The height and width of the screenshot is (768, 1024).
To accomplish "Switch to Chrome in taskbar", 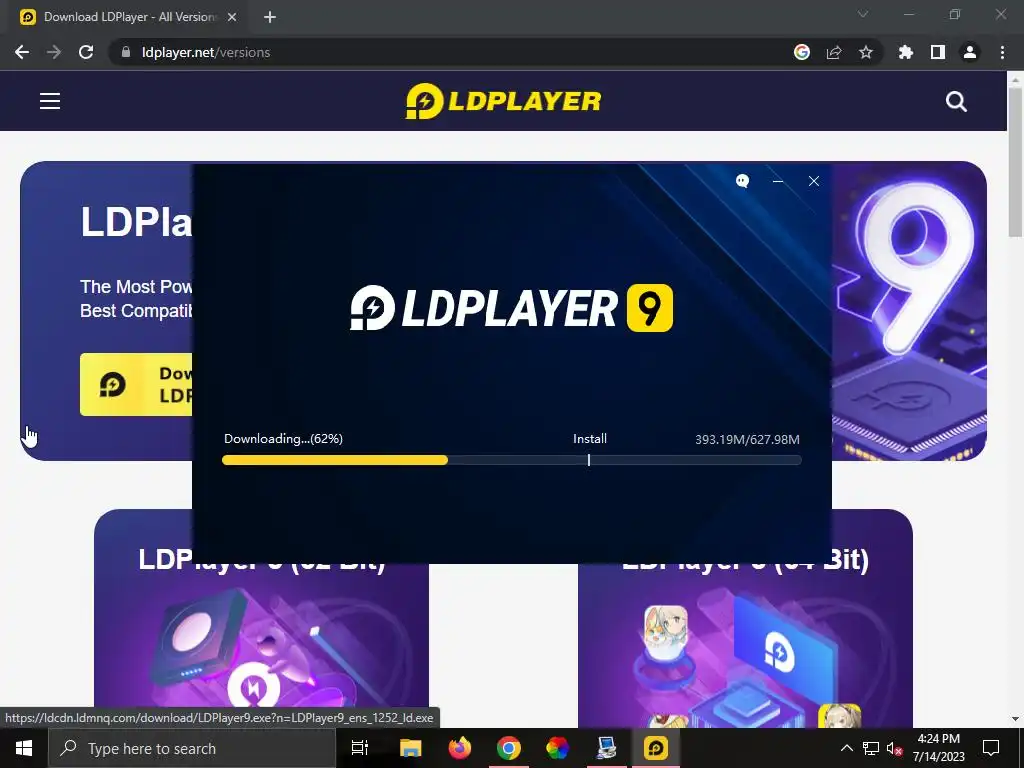I will click(509, 748).
